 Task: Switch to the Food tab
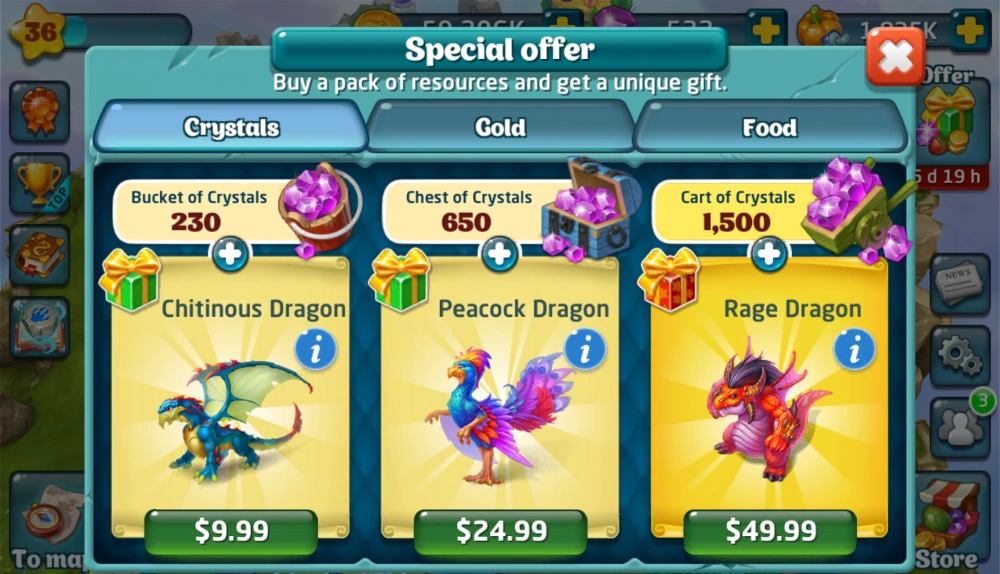[770, 128]
